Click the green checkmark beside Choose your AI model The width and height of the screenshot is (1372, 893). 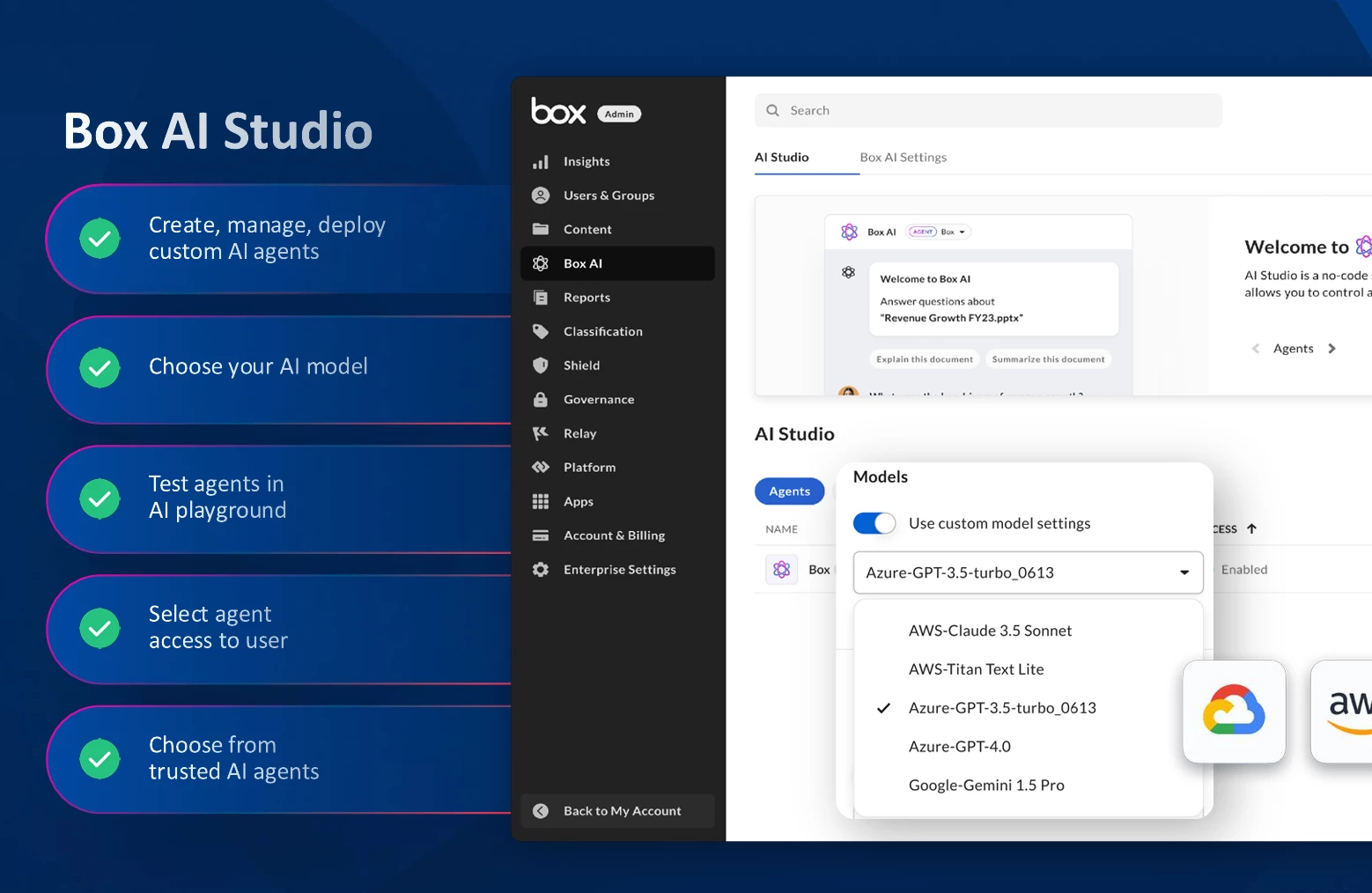(100, 367)
